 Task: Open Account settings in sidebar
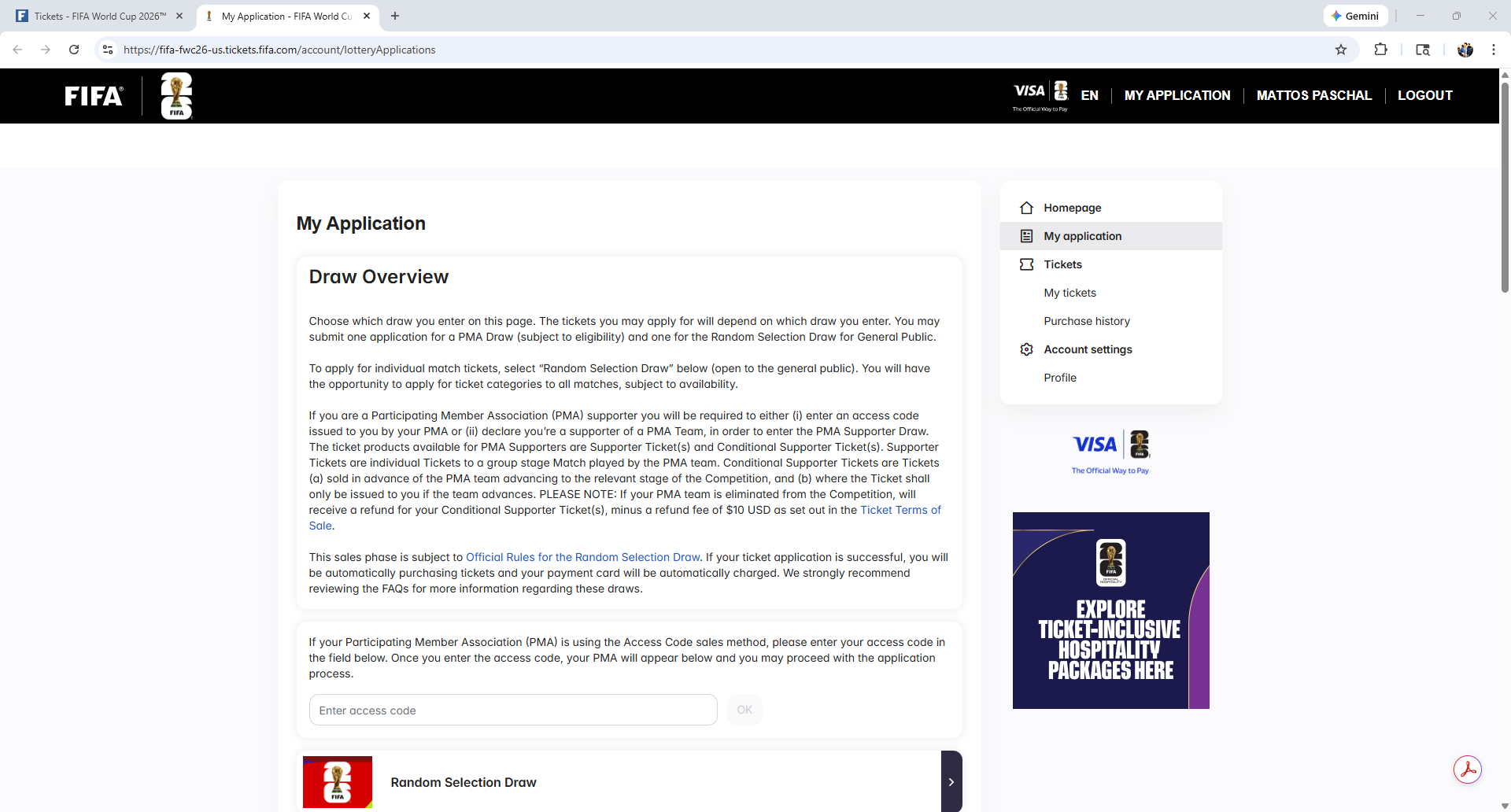[x=1110, y=349]
